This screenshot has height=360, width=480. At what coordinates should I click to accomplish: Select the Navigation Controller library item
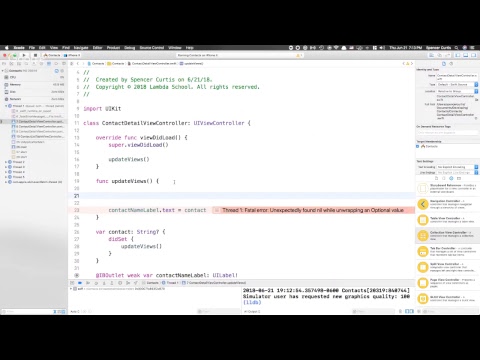pyautogui.click(x=448, y=204)
